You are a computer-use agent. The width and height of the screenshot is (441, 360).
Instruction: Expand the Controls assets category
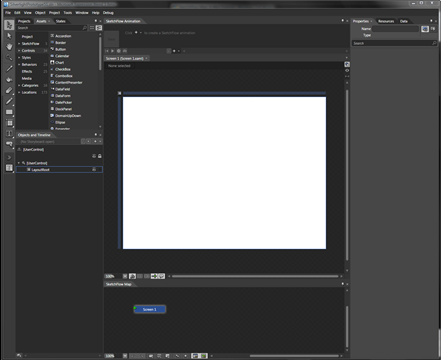tap(19, 51)
